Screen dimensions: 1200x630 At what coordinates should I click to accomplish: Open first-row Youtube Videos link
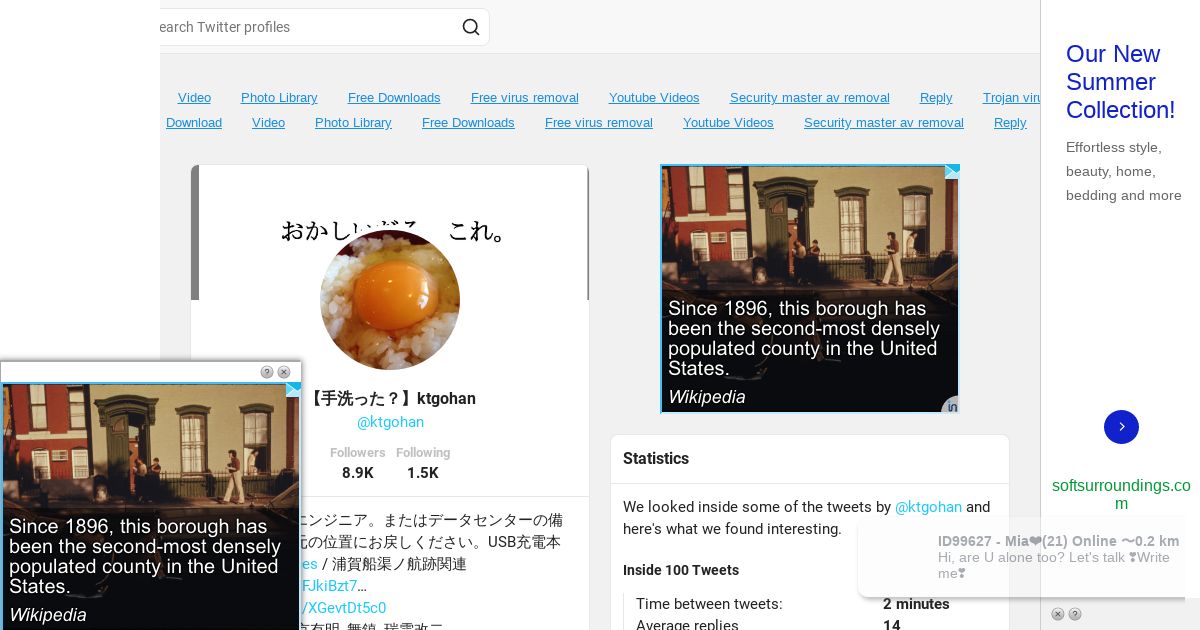coord(654,98)
